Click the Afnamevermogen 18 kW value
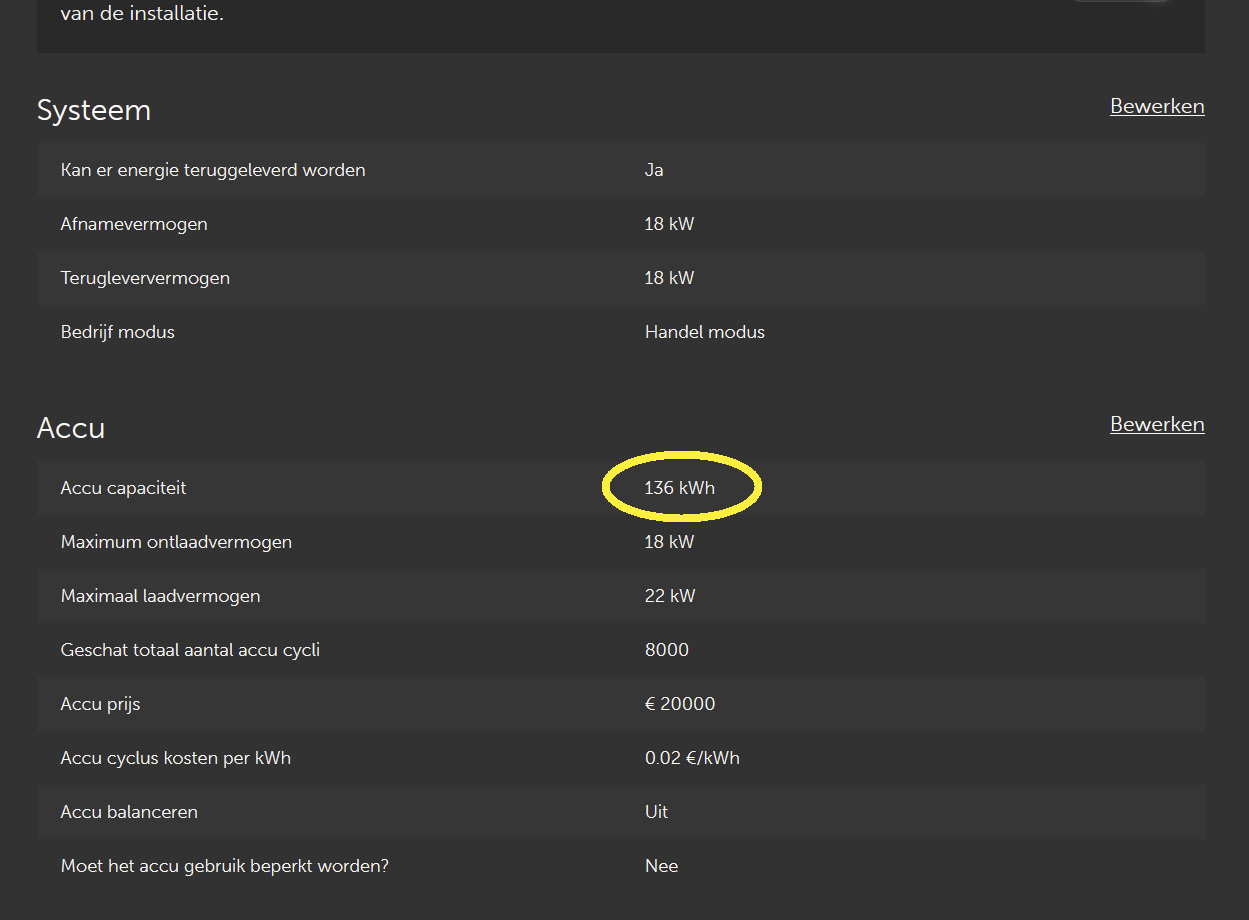Image resolution: width=1249 pixels, height=920 pixels. coord(669,224)
